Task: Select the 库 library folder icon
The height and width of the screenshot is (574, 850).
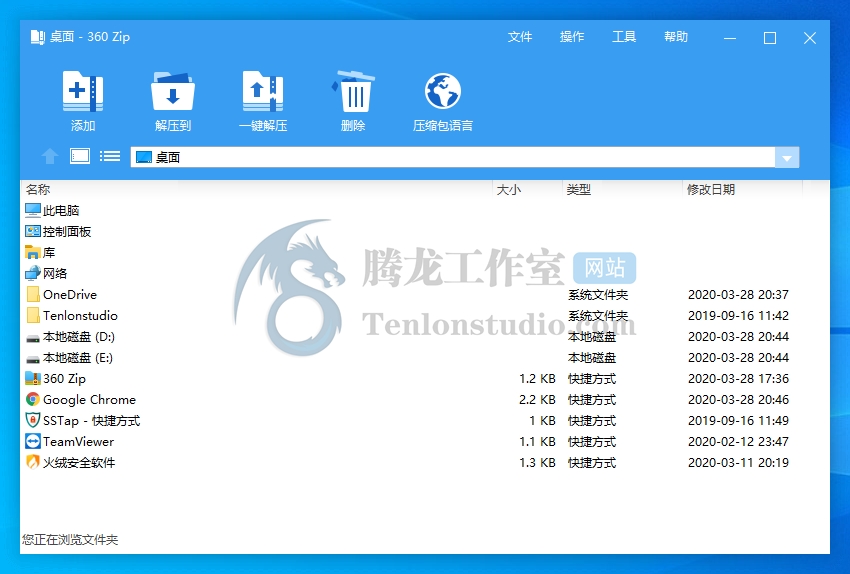Action: click(33, 252)
